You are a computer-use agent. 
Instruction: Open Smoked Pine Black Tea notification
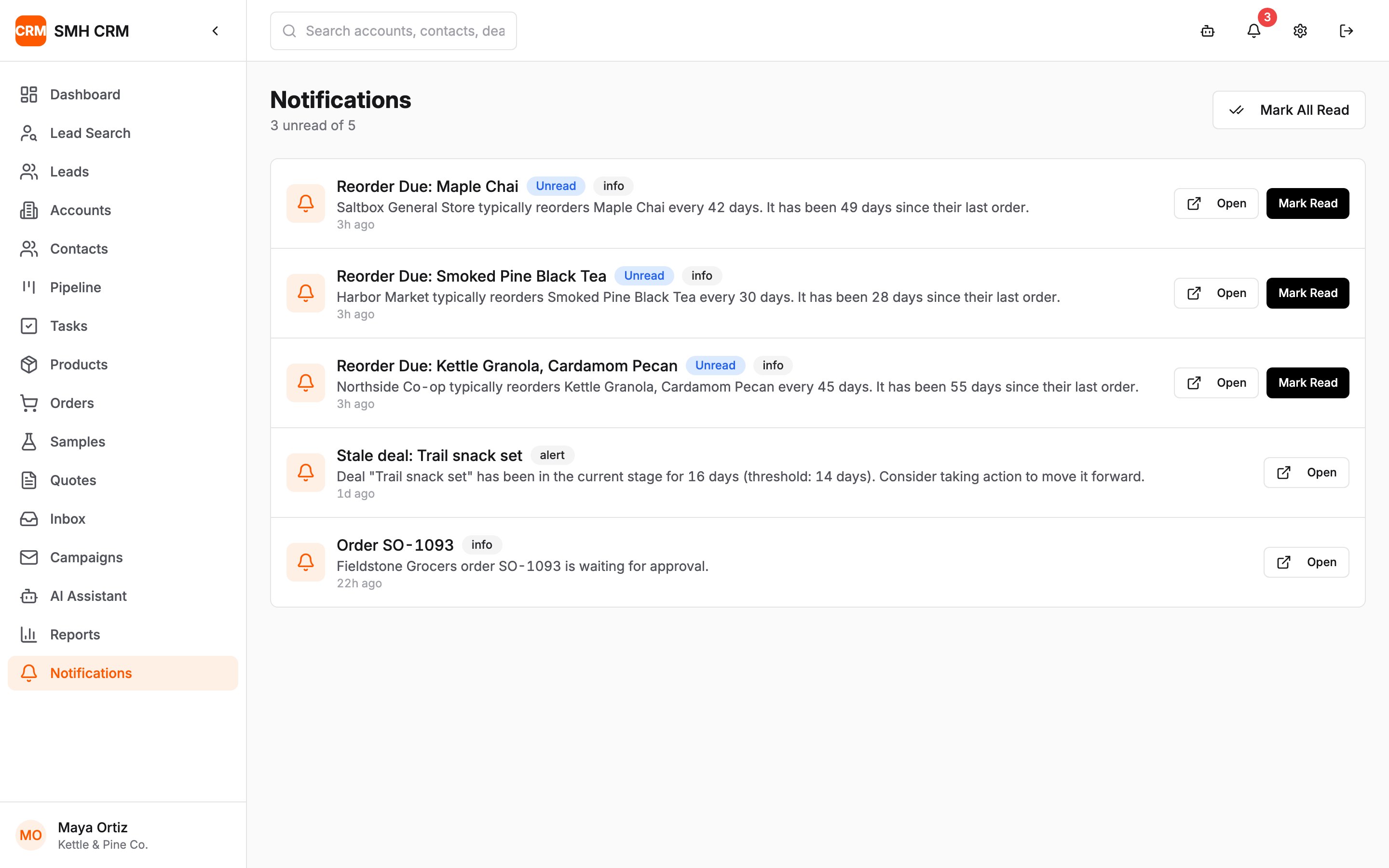[1216, 293]
